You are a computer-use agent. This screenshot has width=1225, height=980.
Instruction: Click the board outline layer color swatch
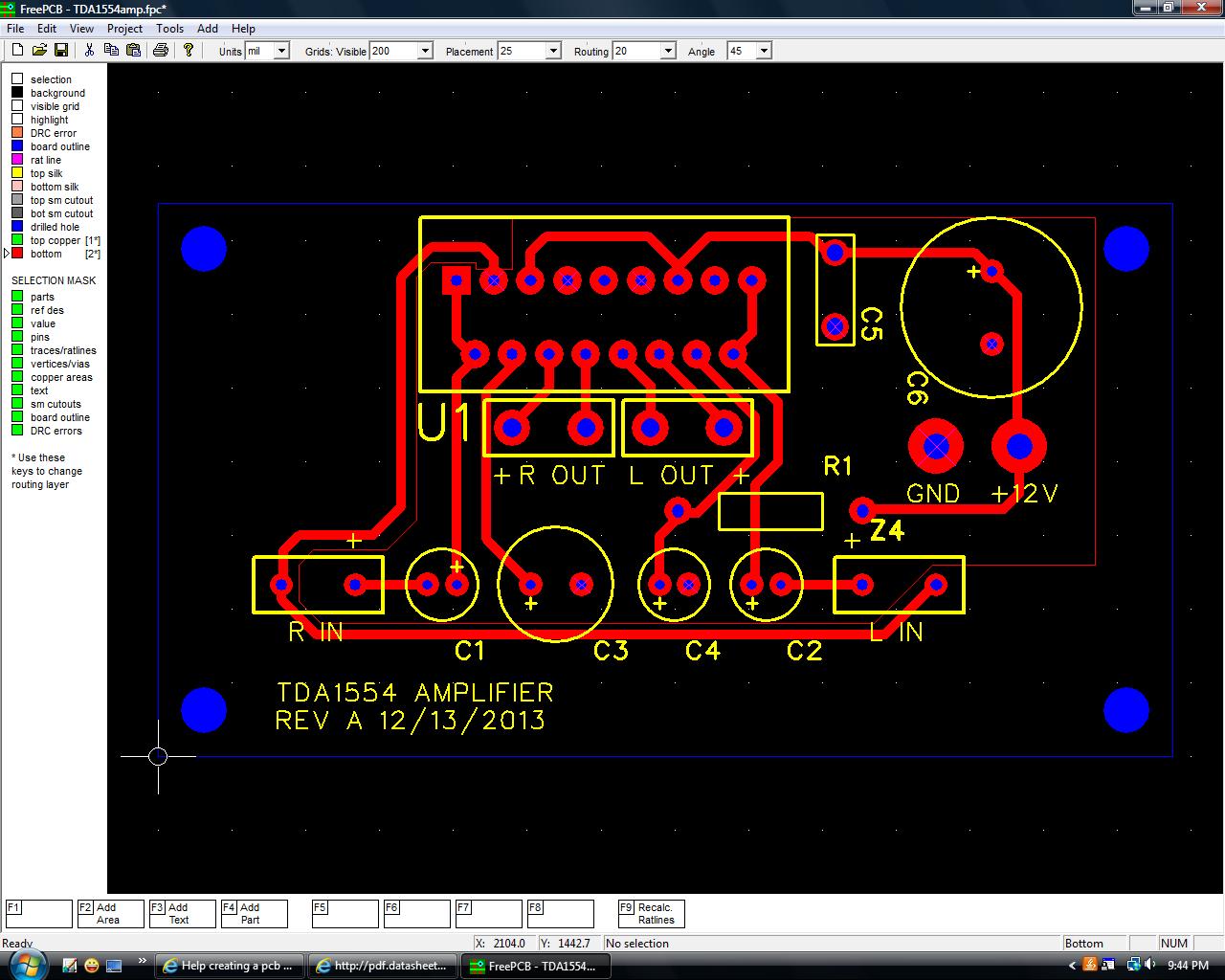[17, 146]
